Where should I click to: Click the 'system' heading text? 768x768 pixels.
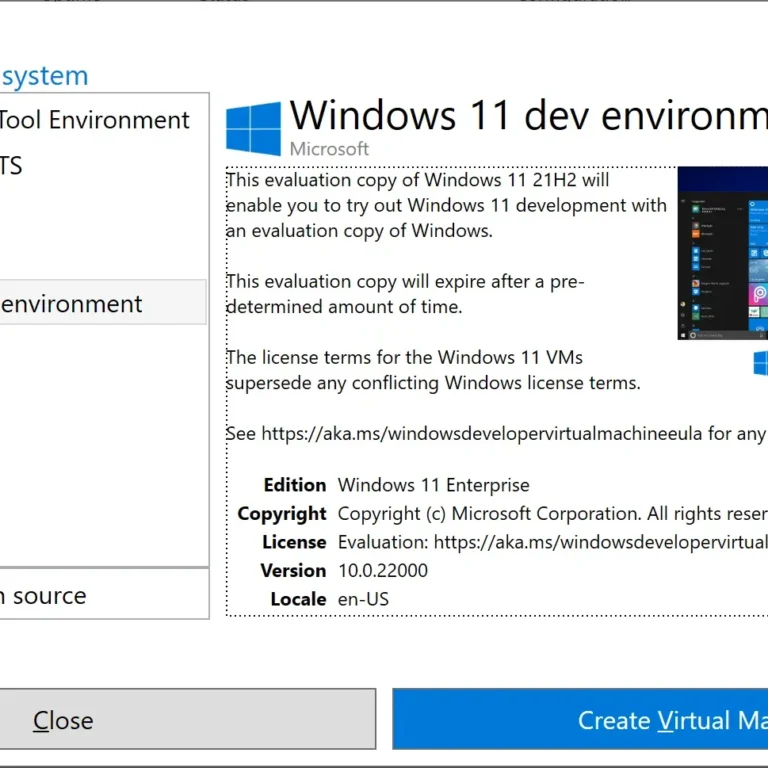coord(45,76)
